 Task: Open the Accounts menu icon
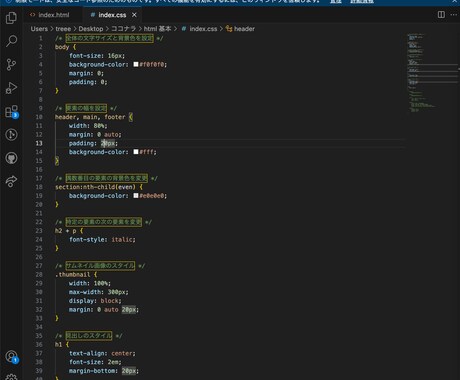coord(11,357)
